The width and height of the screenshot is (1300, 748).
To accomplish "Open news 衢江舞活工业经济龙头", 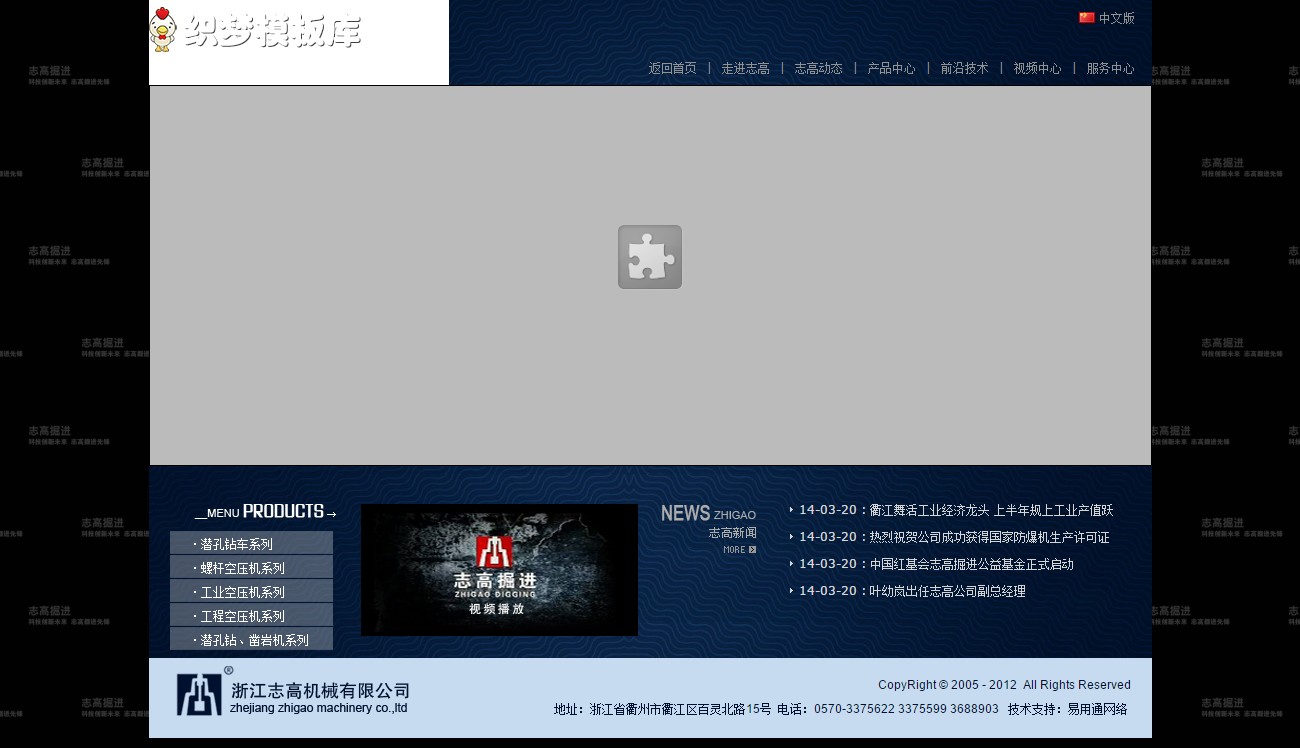I will pos(991,510).
